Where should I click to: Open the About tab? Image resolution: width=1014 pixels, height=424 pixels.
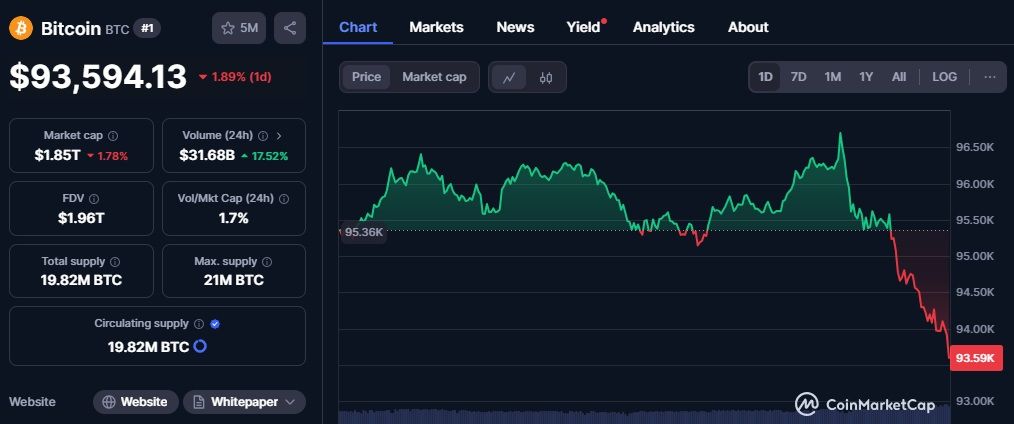(748, 27)
